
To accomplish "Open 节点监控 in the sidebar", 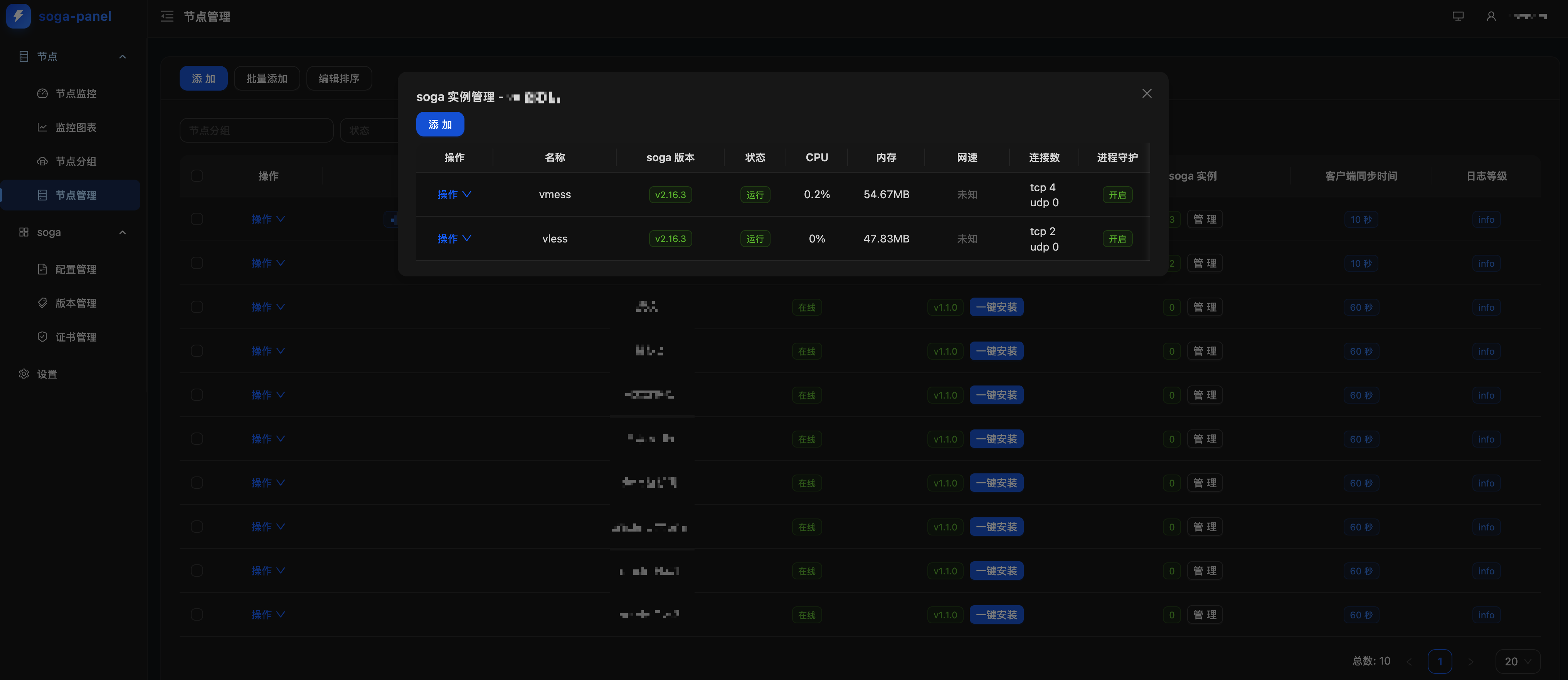I will click(x=71, y=93).
